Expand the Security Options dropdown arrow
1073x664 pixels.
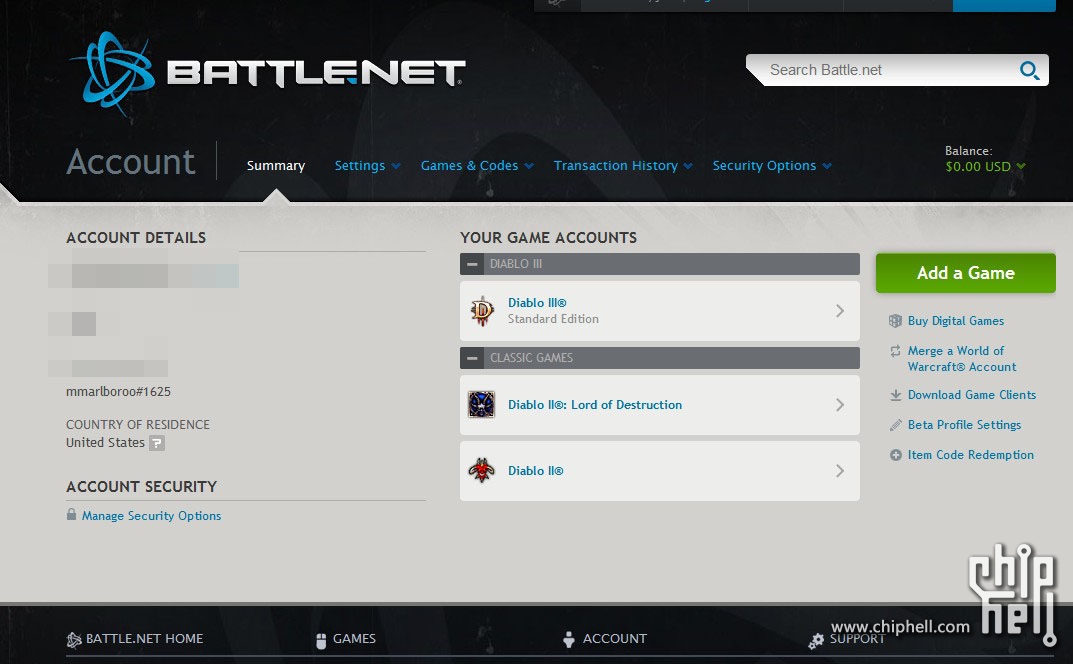pyautogui.click(x=827, y=166)
